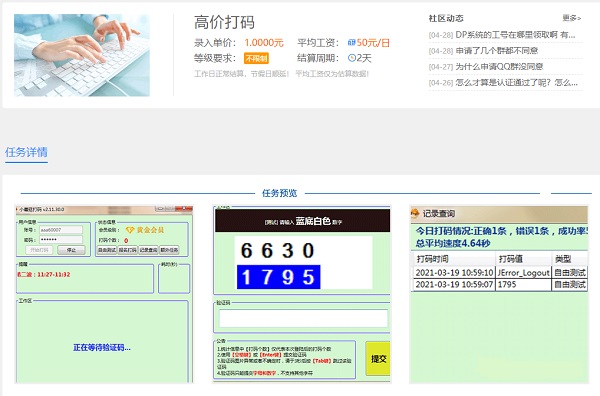
Task: Click the clock icon beside 2天
Action: (352, 58)
